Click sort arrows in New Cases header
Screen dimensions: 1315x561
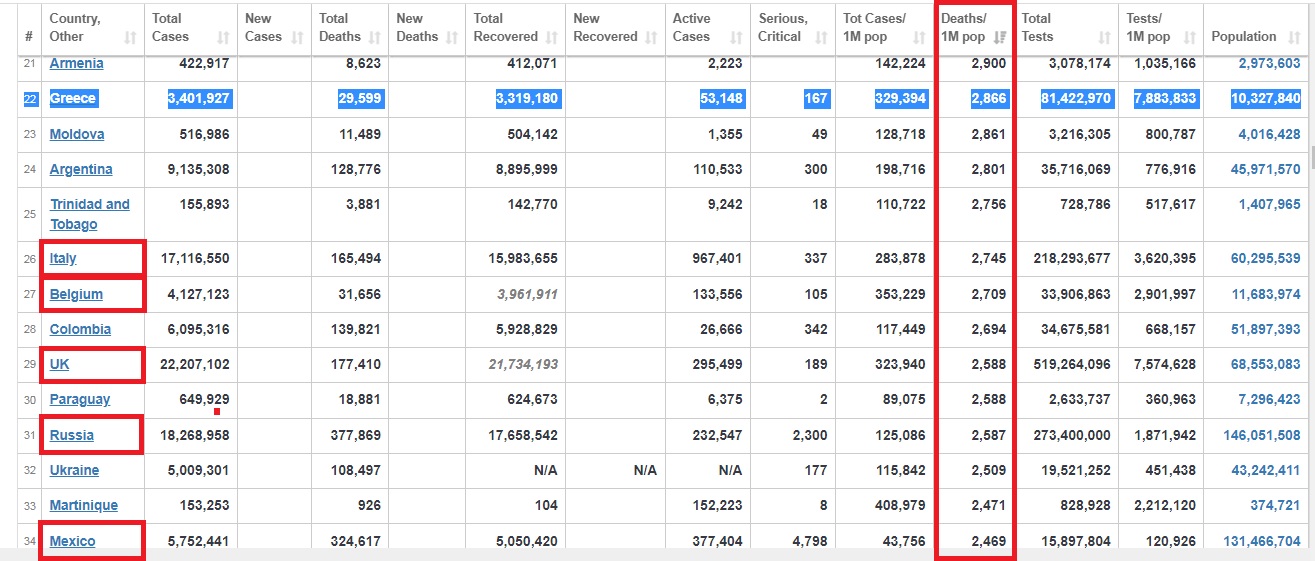297,37
